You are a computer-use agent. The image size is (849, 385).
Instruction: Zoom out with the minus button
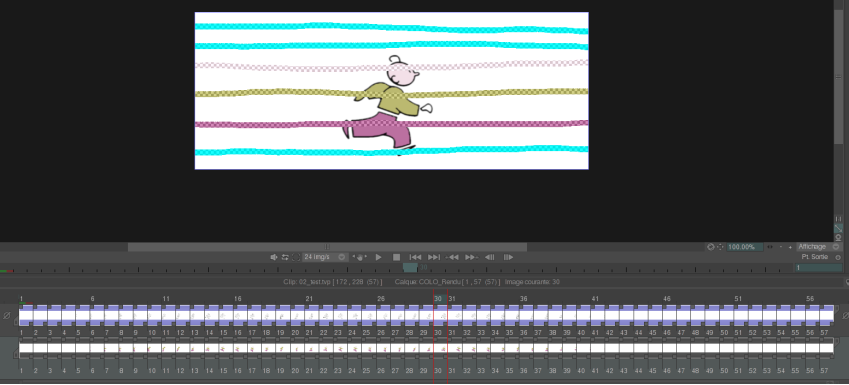[x=781, y=247]
